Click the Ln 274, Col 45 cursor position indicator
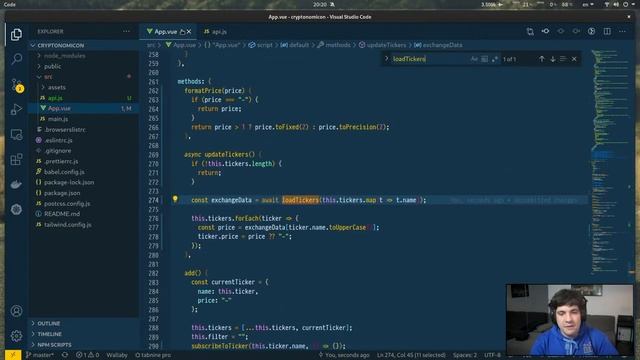This screenshot has width=640, height=360. [x=411, y=355]
